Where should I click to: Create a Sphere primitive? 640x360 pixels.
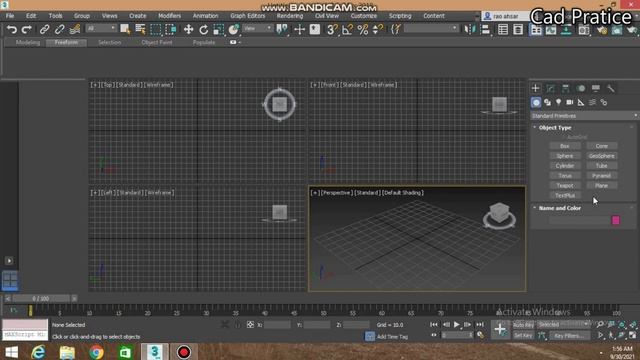point(565,156)
